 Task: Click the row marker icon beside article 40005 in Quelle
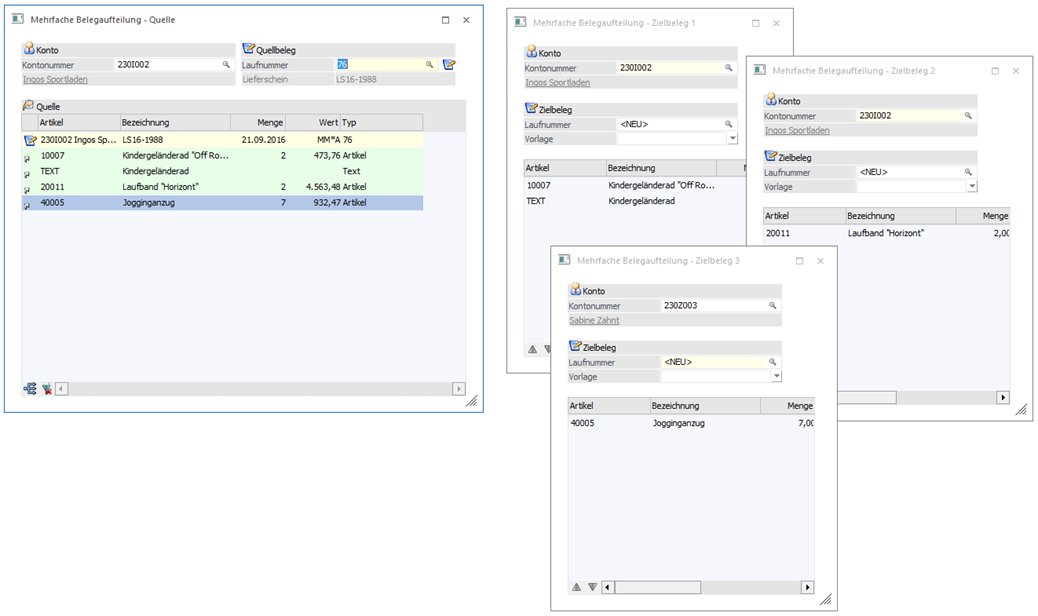click(x=27, y=205)
